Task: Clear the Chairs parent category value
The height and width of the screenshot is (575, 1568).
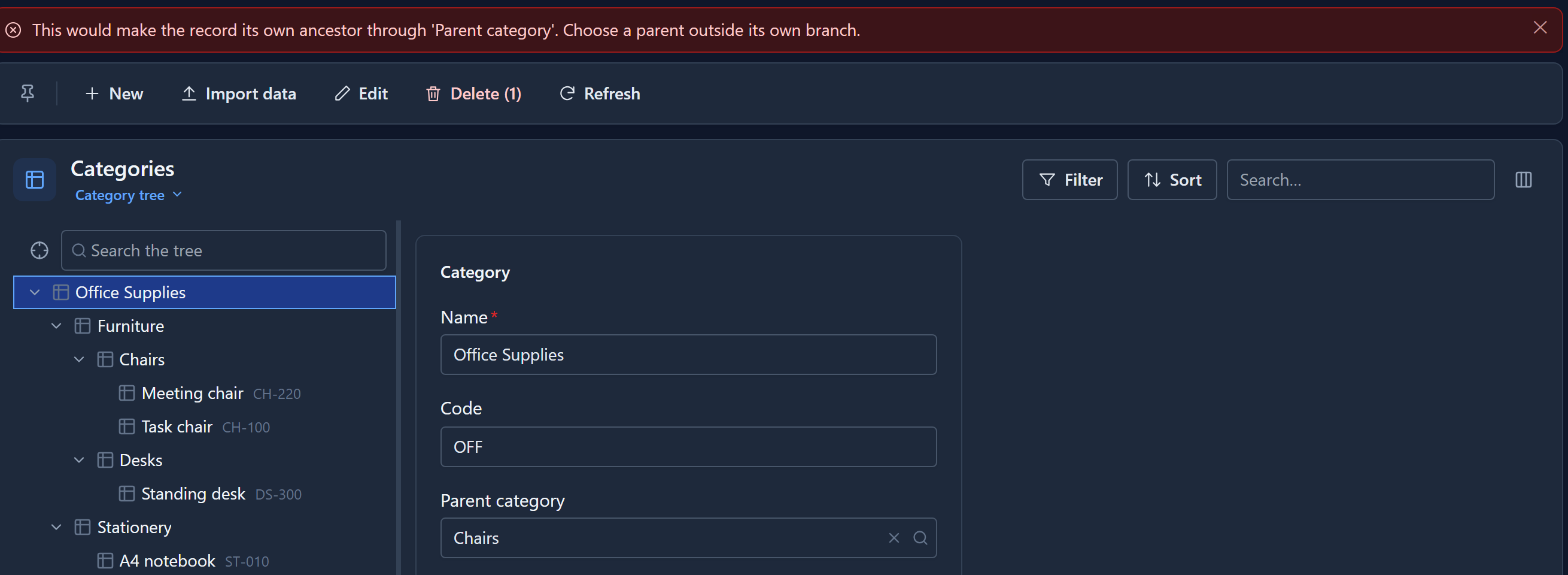Action: (x=894, y=538)
